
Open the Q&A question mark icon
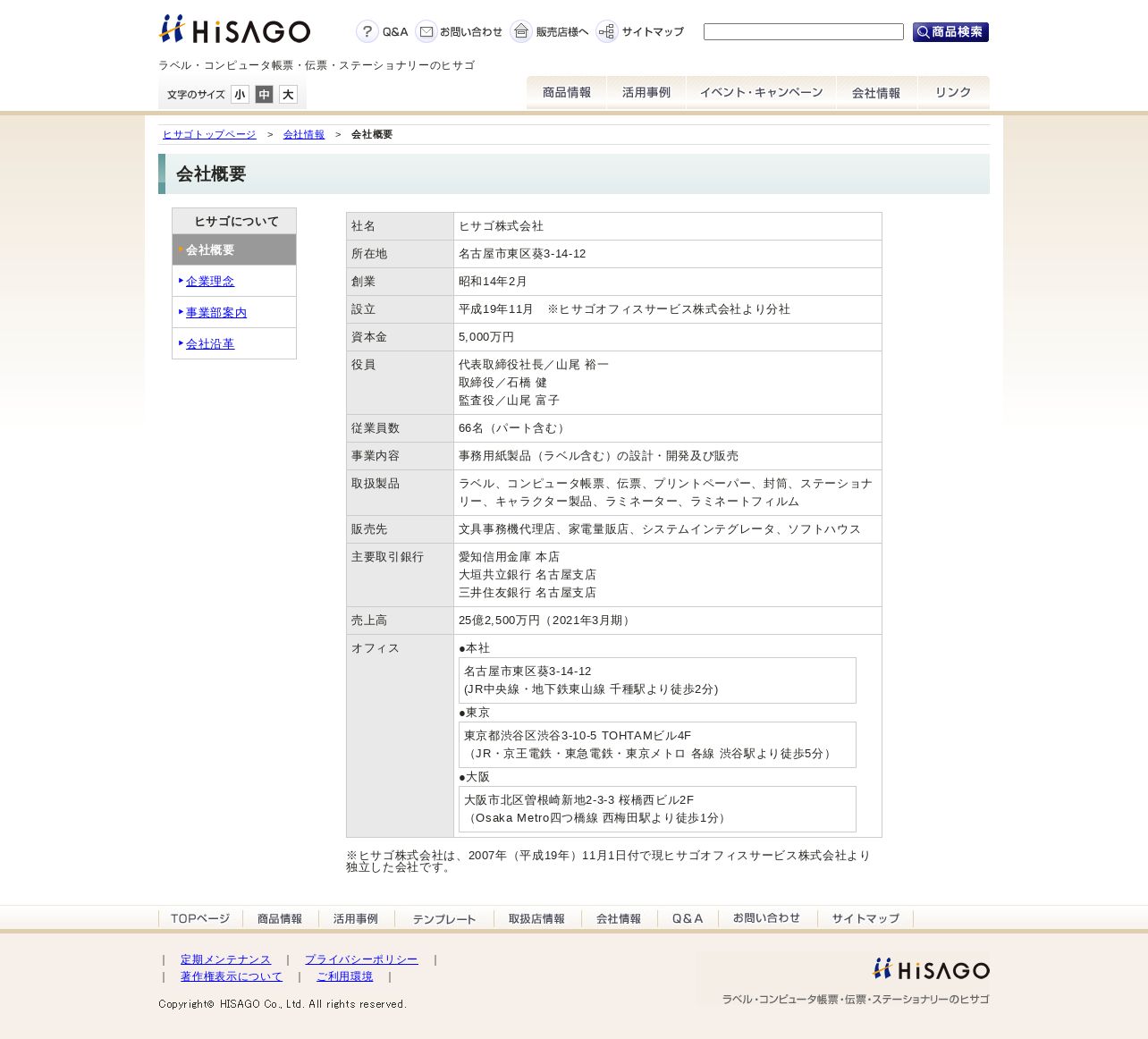point(367,32)
